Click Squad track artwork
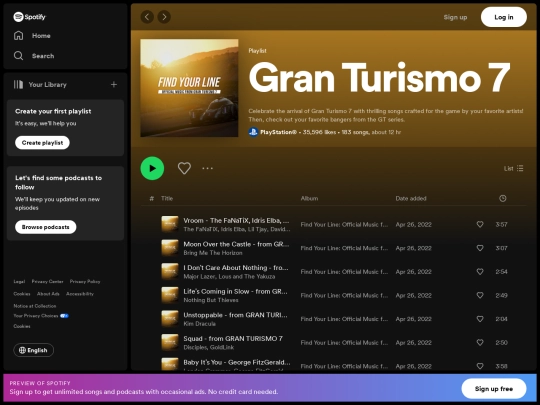 pyautogui.click(x=170, y=342)
